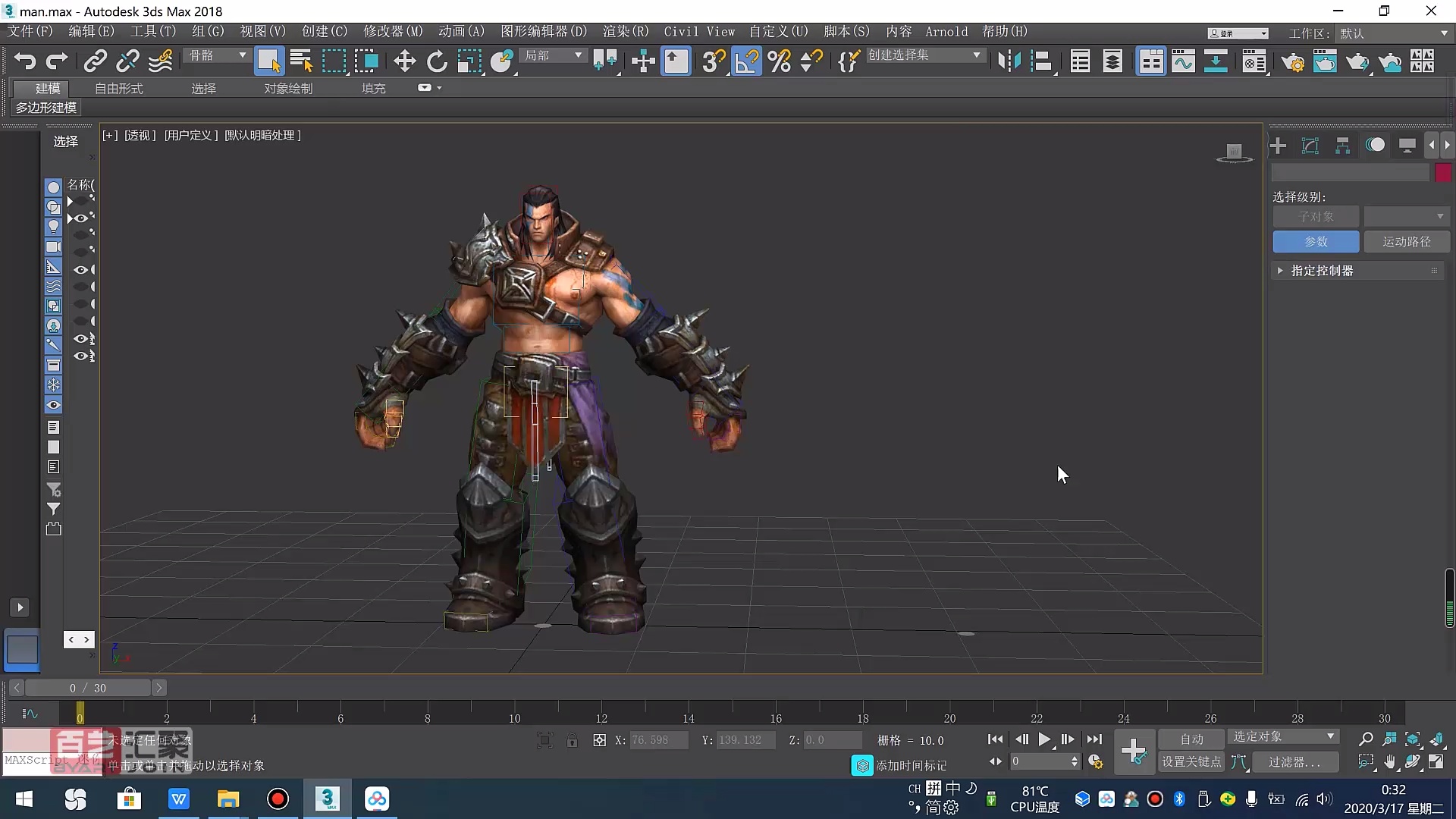The width and height of the screenshot is (1456, 819).
Task: Toggle angle snap on the toolbar
Action: [747, 61]
